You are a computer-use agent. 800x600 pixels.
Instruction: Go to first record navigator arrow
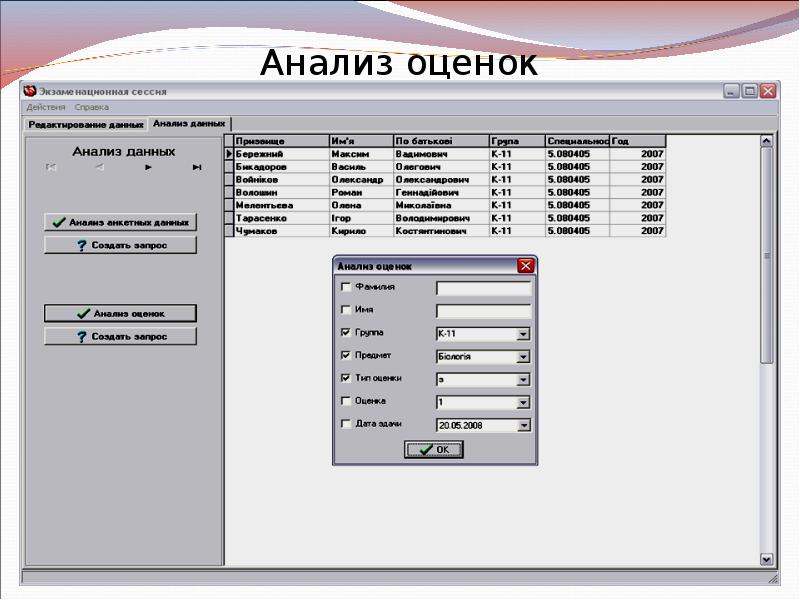(51, 167)
